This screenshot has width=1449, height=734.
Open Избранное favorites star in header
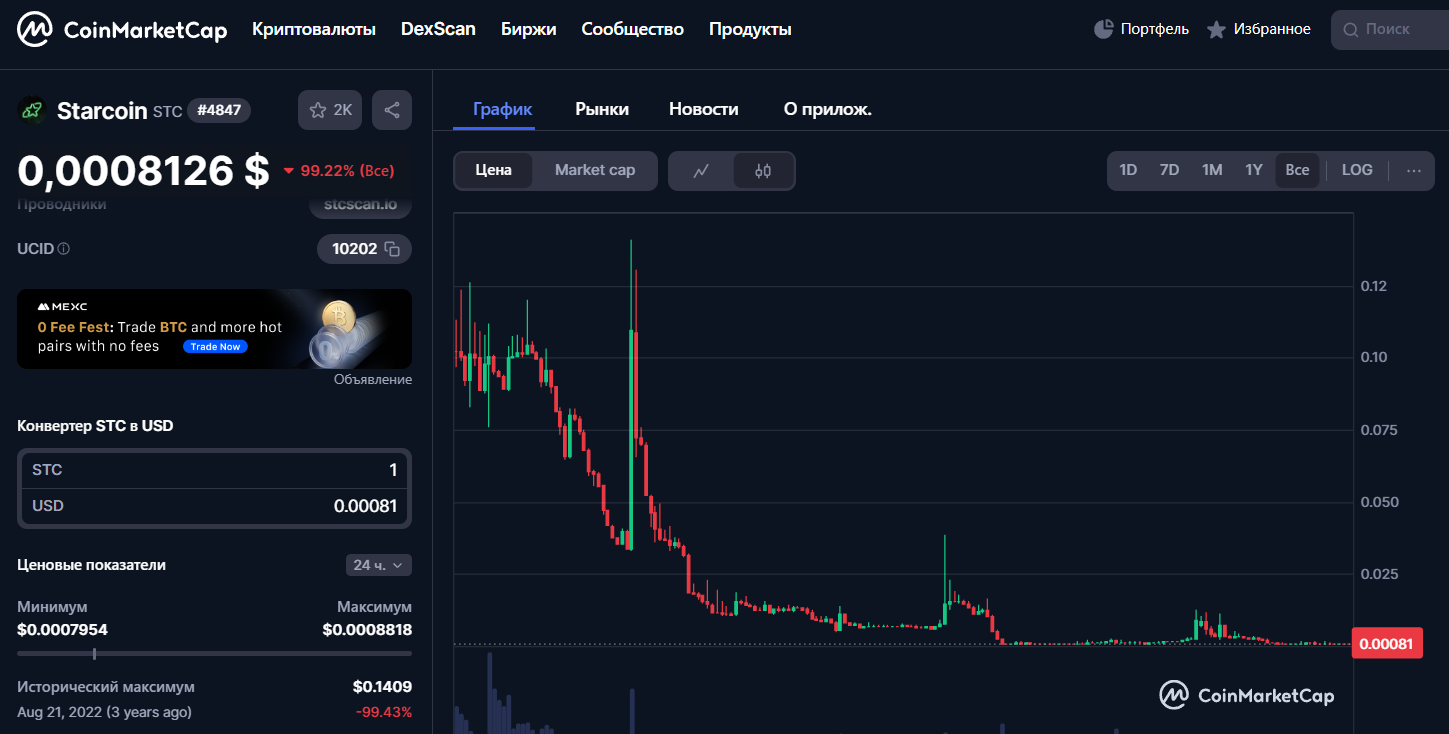tap(1216, 30)
